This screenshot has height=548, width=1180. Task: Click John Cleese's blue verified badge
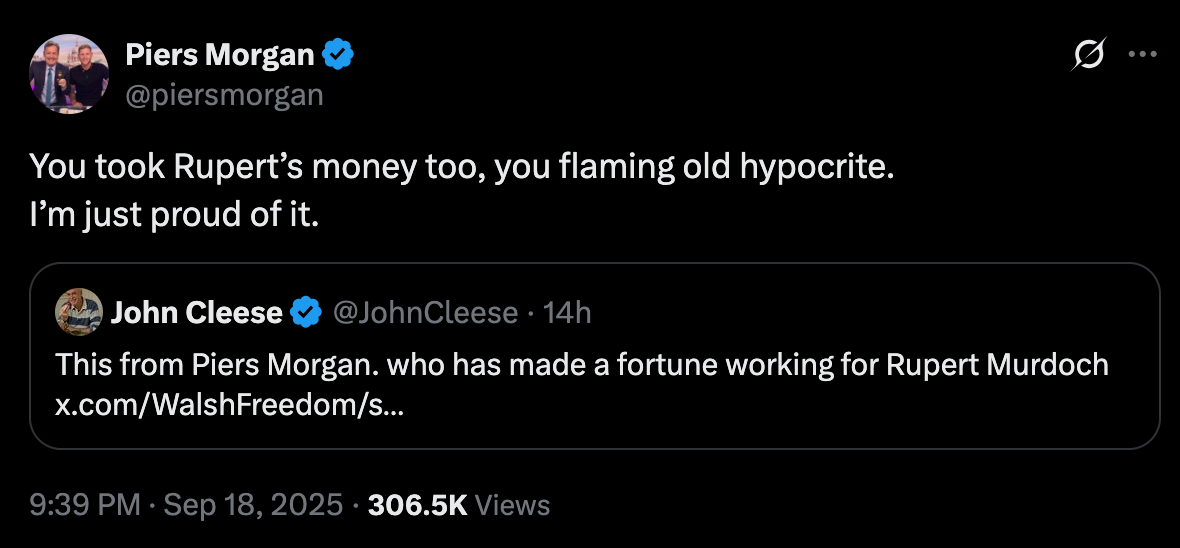[305, 313]
